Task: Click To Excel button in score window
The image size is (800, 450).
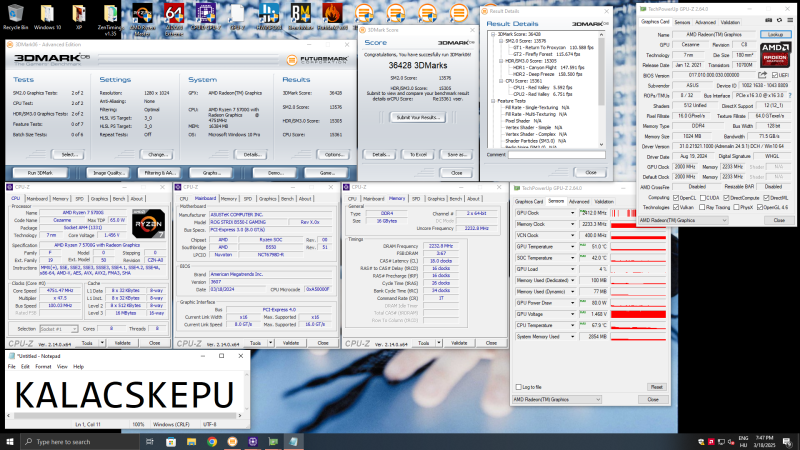Action: click(418, 155)
